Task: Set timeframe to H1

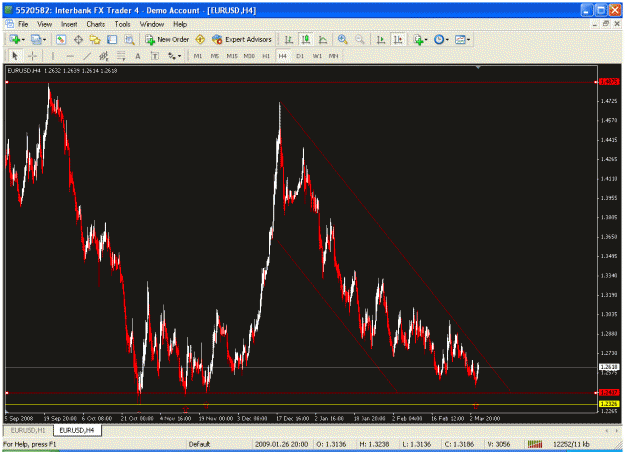Action: [266, 56]
